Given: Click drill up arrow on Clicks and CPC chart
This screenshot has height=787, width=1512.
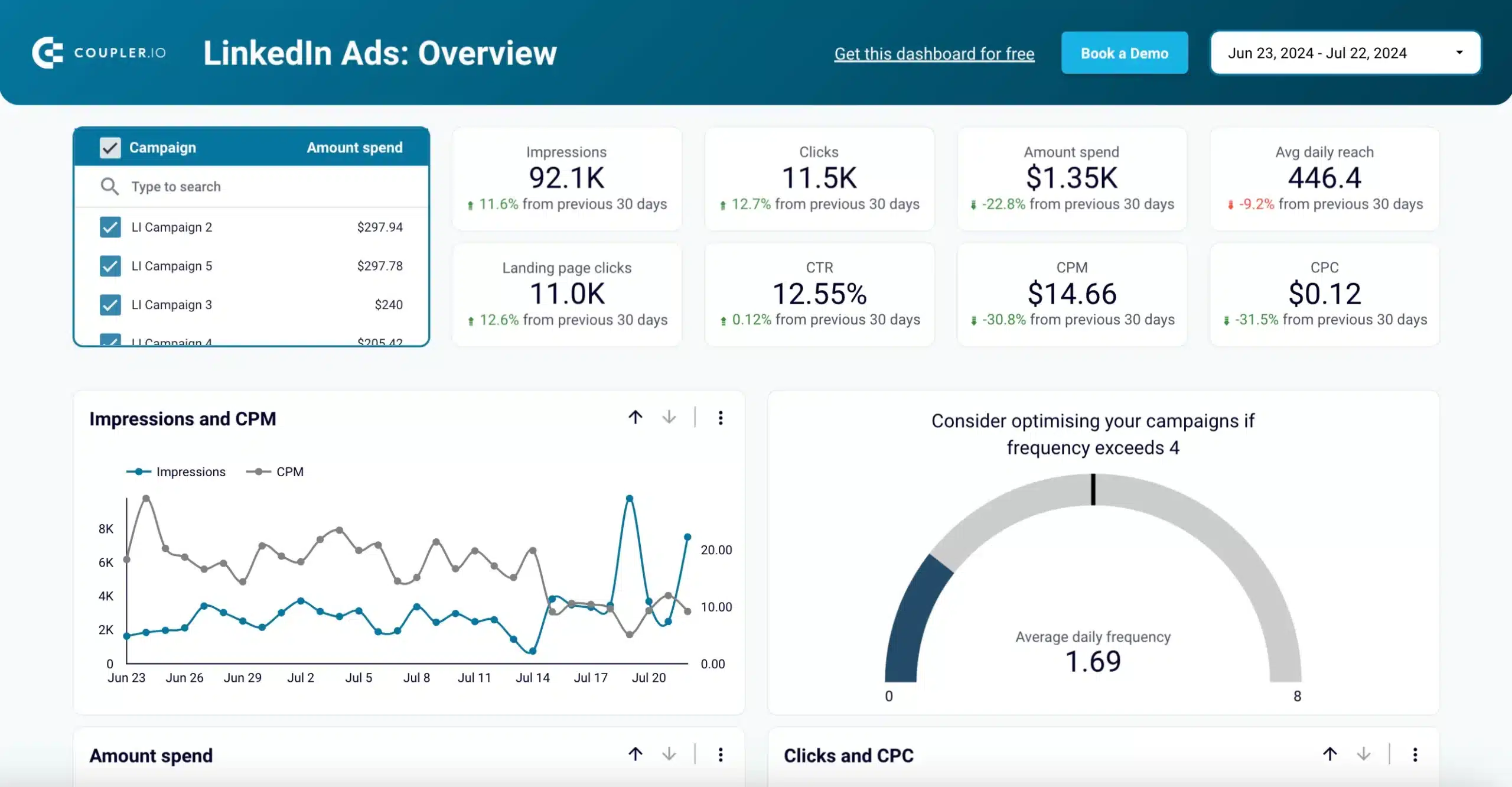Looking at the screenshot, I should (1330, 754).
